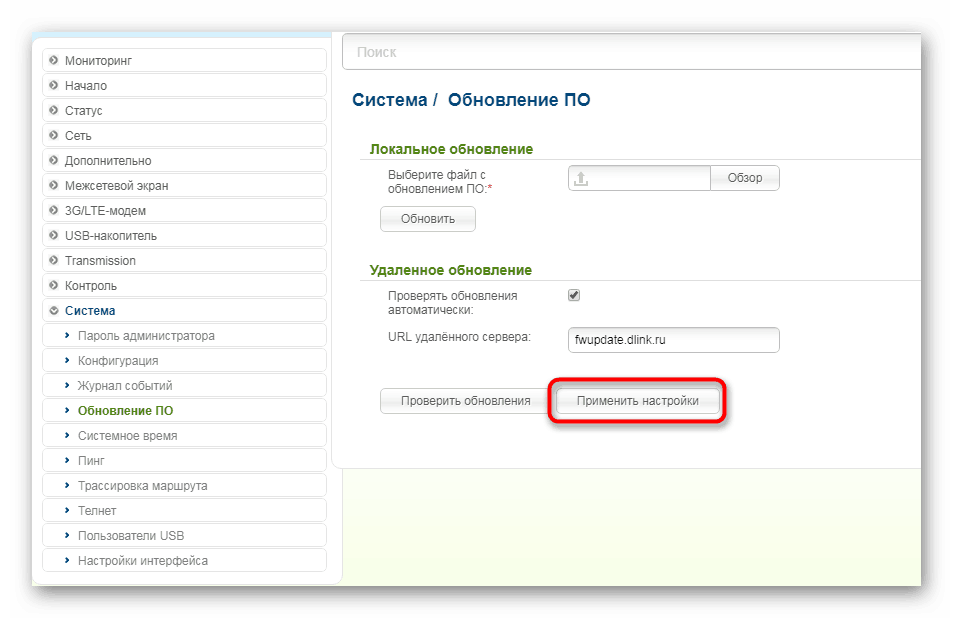Click the Удаленное обновление section title
The image size is (953, 618).
pos(450,270)
